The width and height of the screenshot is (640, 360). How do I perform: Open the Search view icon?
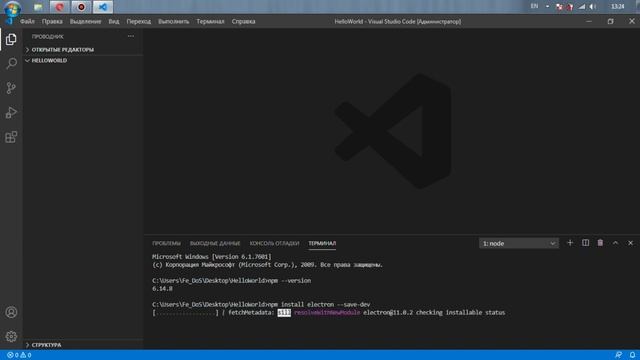[11, 63]
